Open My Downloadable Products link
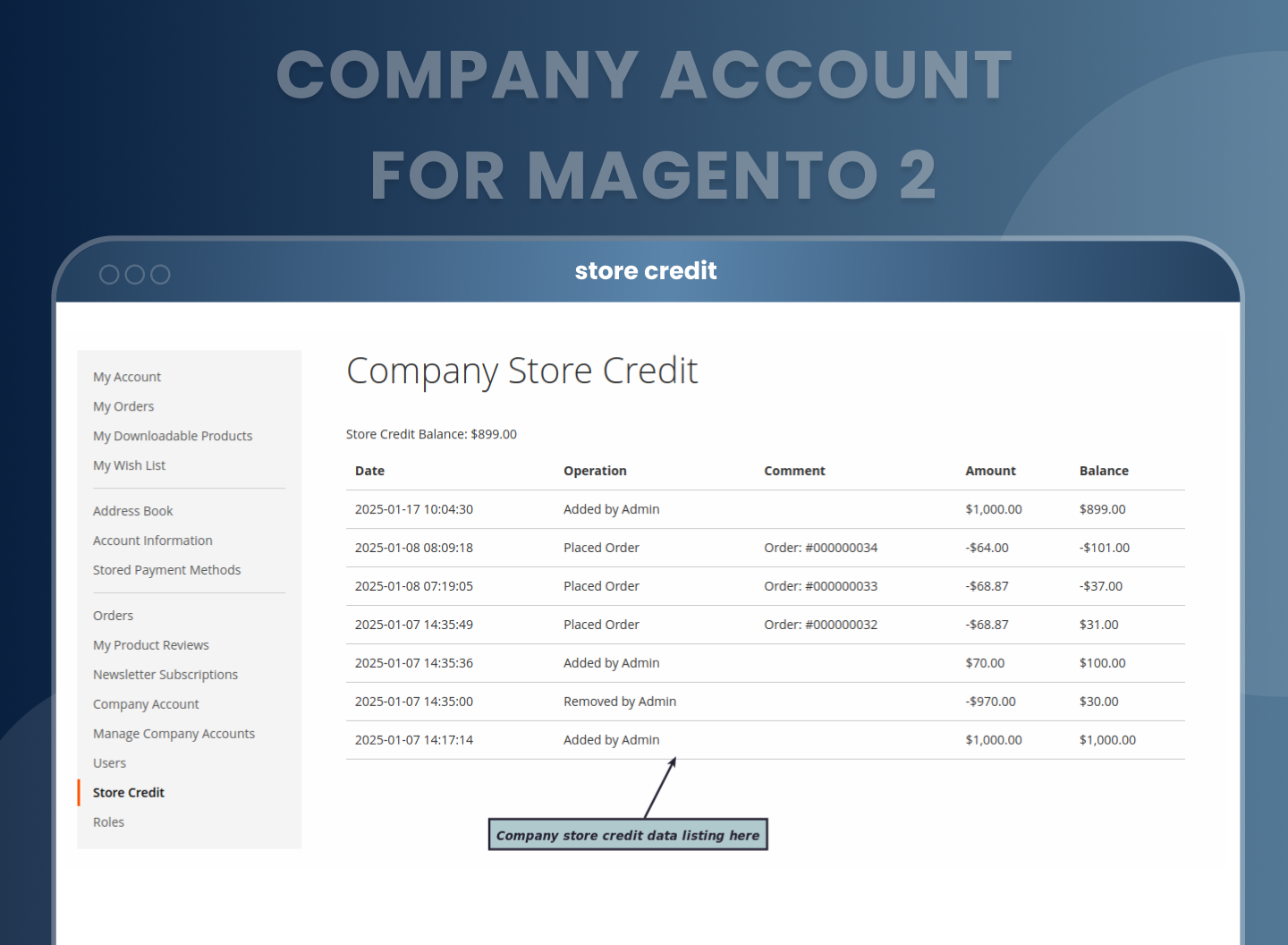The height and width of the screenshot is (945, 1288). click(173, 436)
